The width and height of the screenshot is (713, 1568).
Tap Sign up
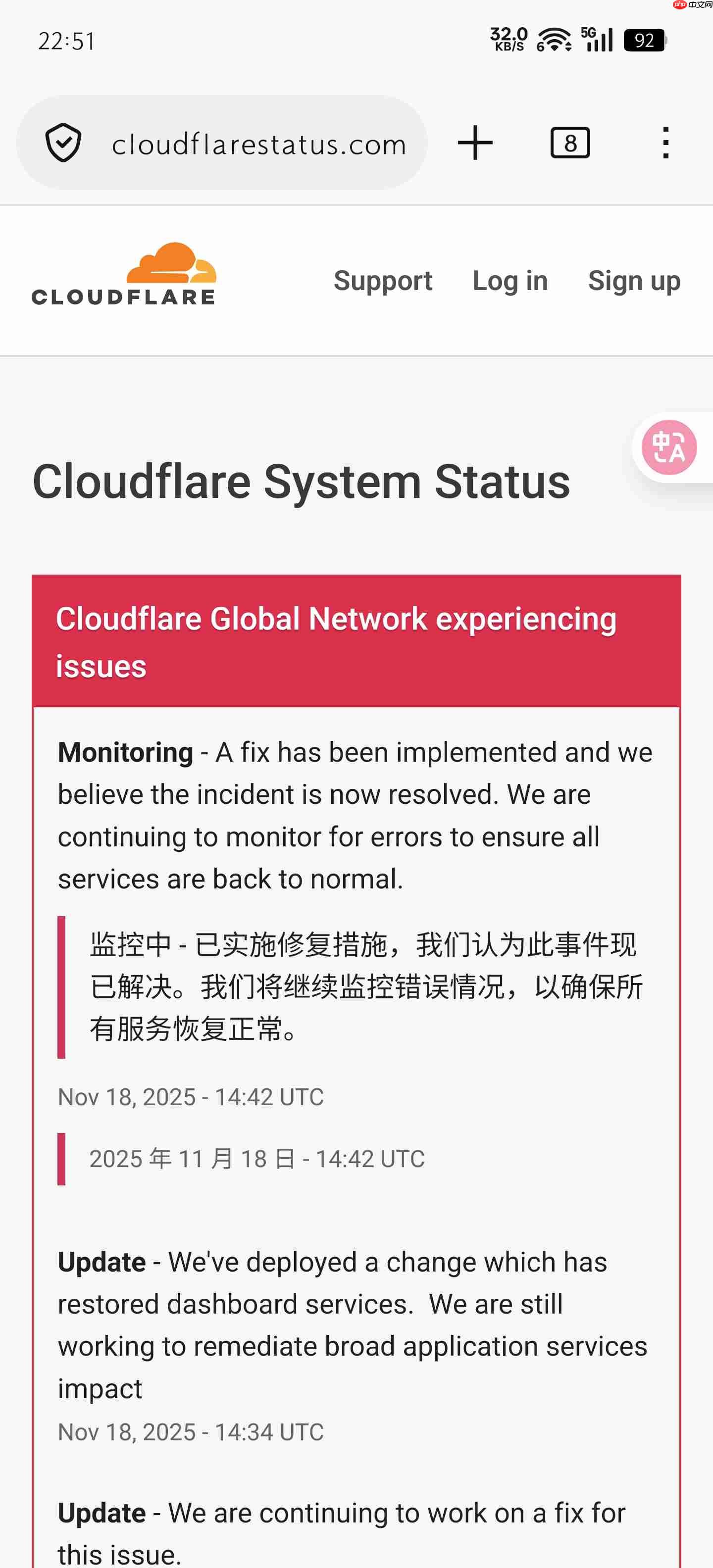(x=634, y=281)
